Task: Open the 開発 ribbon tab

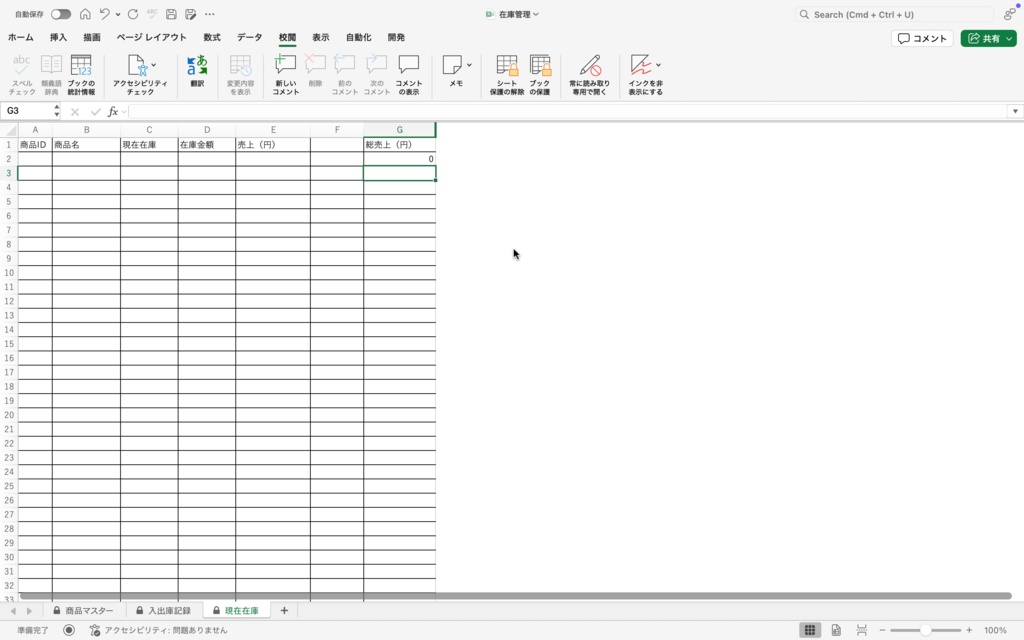Action: click(396, 37)
